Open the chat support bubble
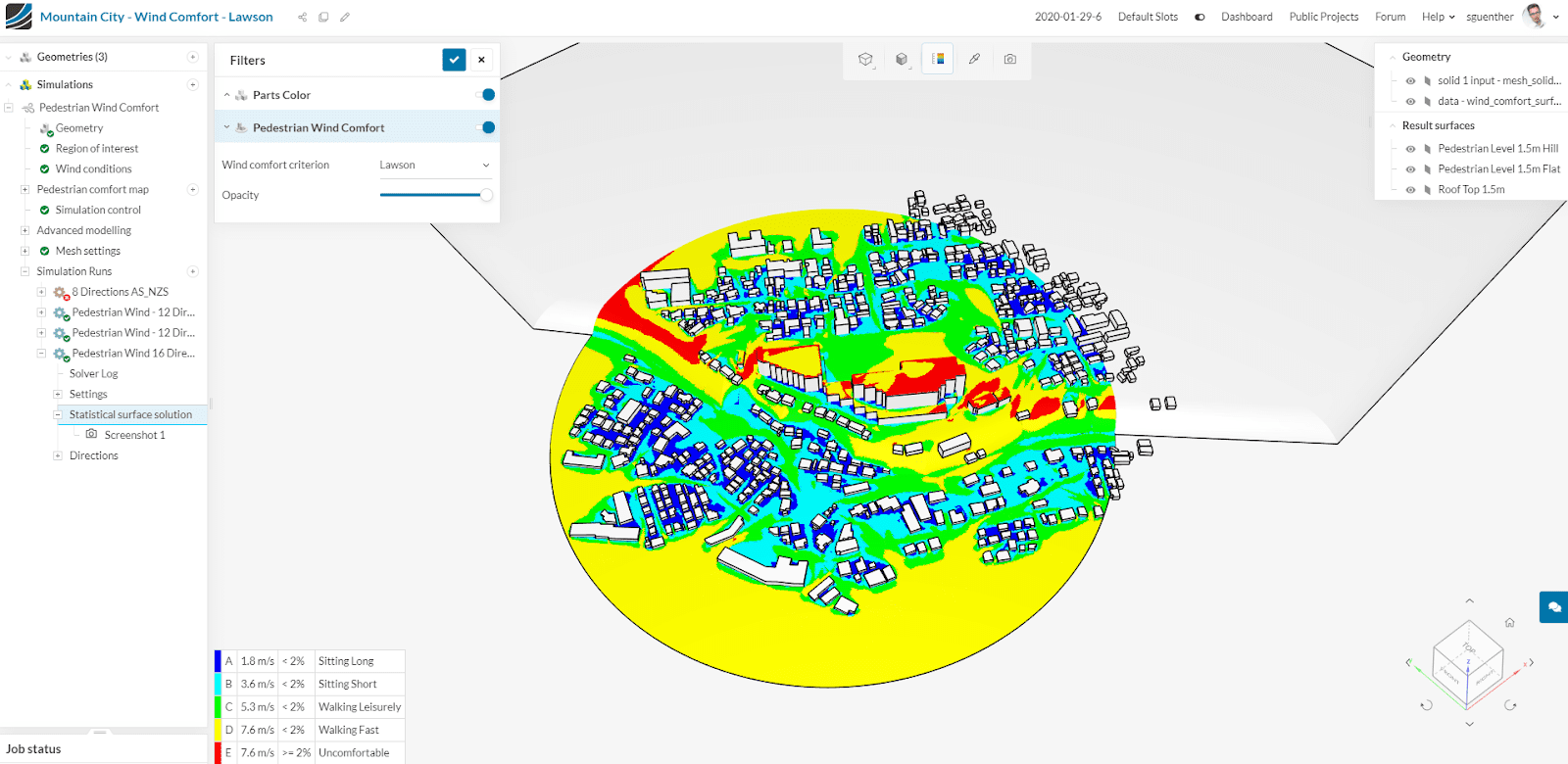Image resolution: width=1568 pixels, height=764 pixels. tap(1553, 607)
